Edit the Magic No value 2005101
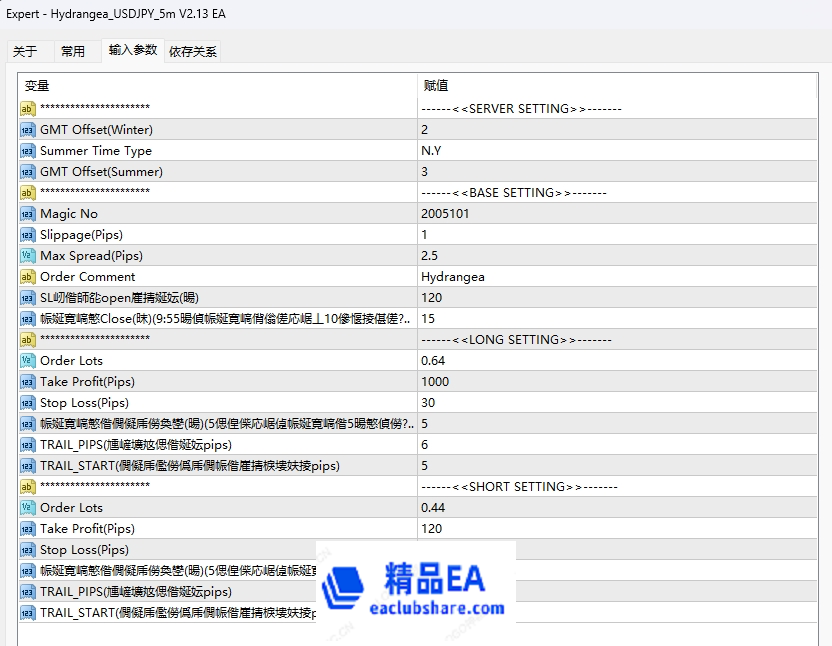This screenshot has width=832, height=646. (x=444, y=214)
